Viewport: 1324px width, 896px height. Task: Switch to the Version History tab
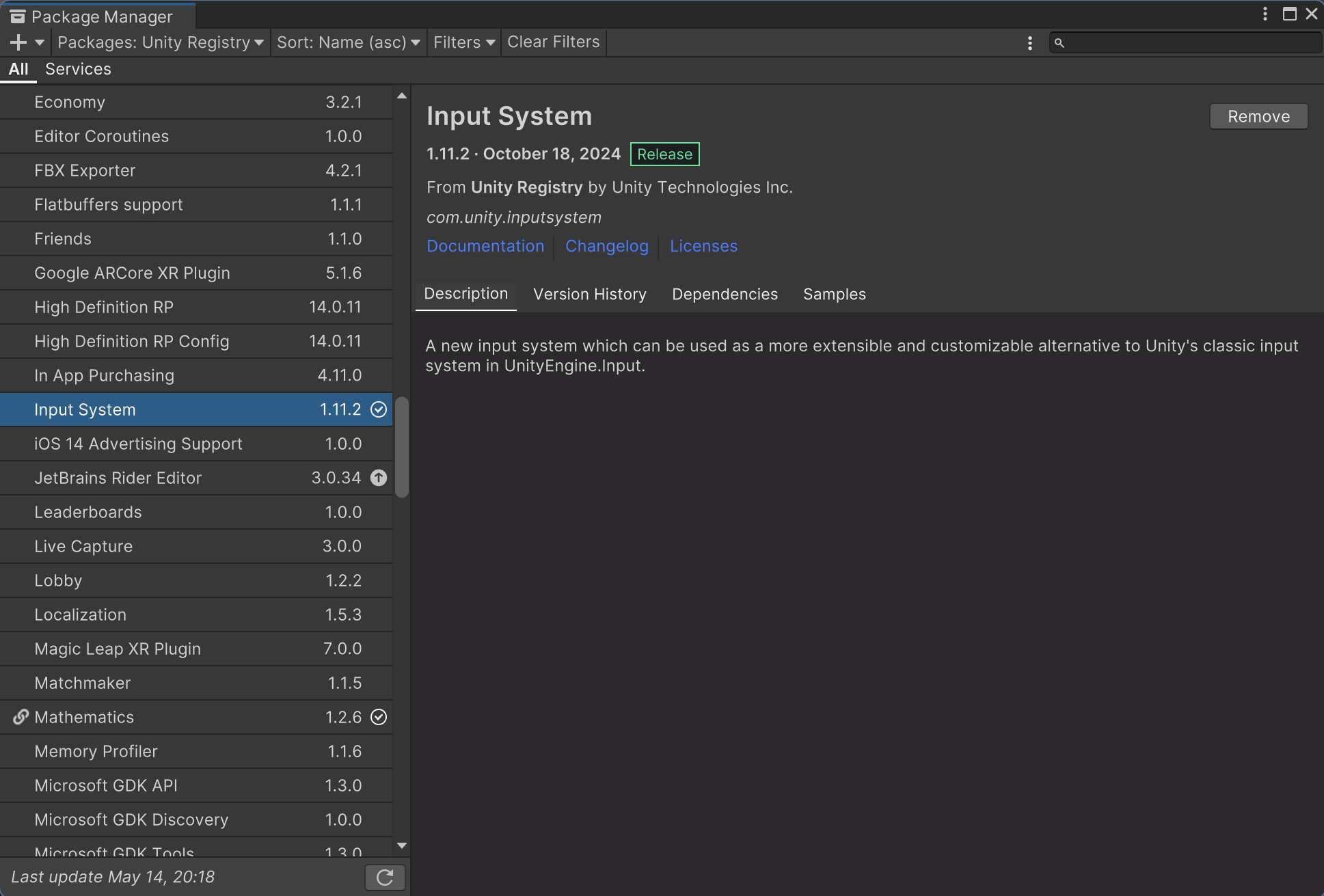589,294
